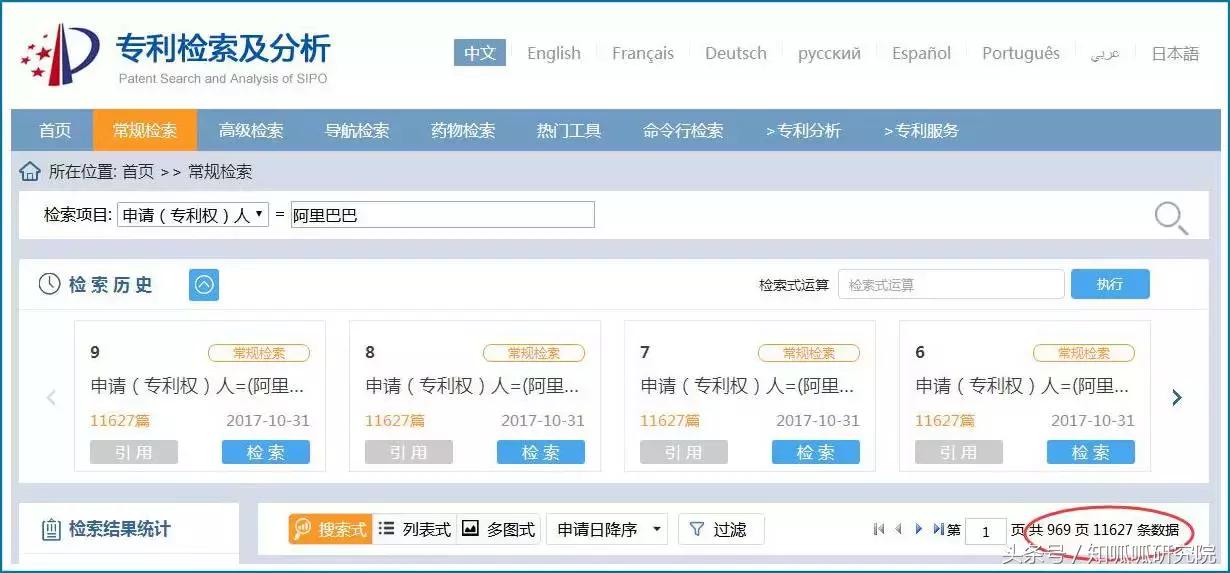The width and height of the screenshot is (1230, 573).
Task: Select 中文 language
Action: pos(480,53)
